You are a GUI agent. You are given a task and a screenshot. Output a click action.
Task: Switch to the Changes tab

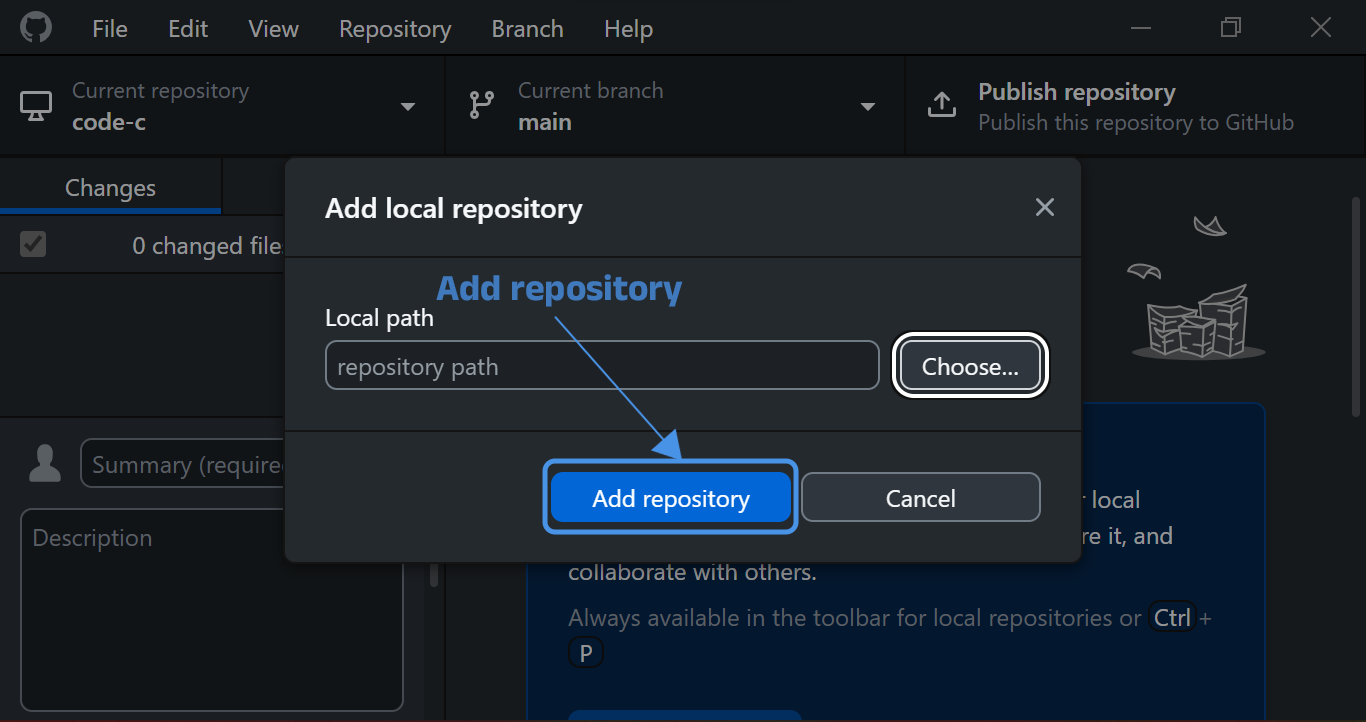[110, 188]
